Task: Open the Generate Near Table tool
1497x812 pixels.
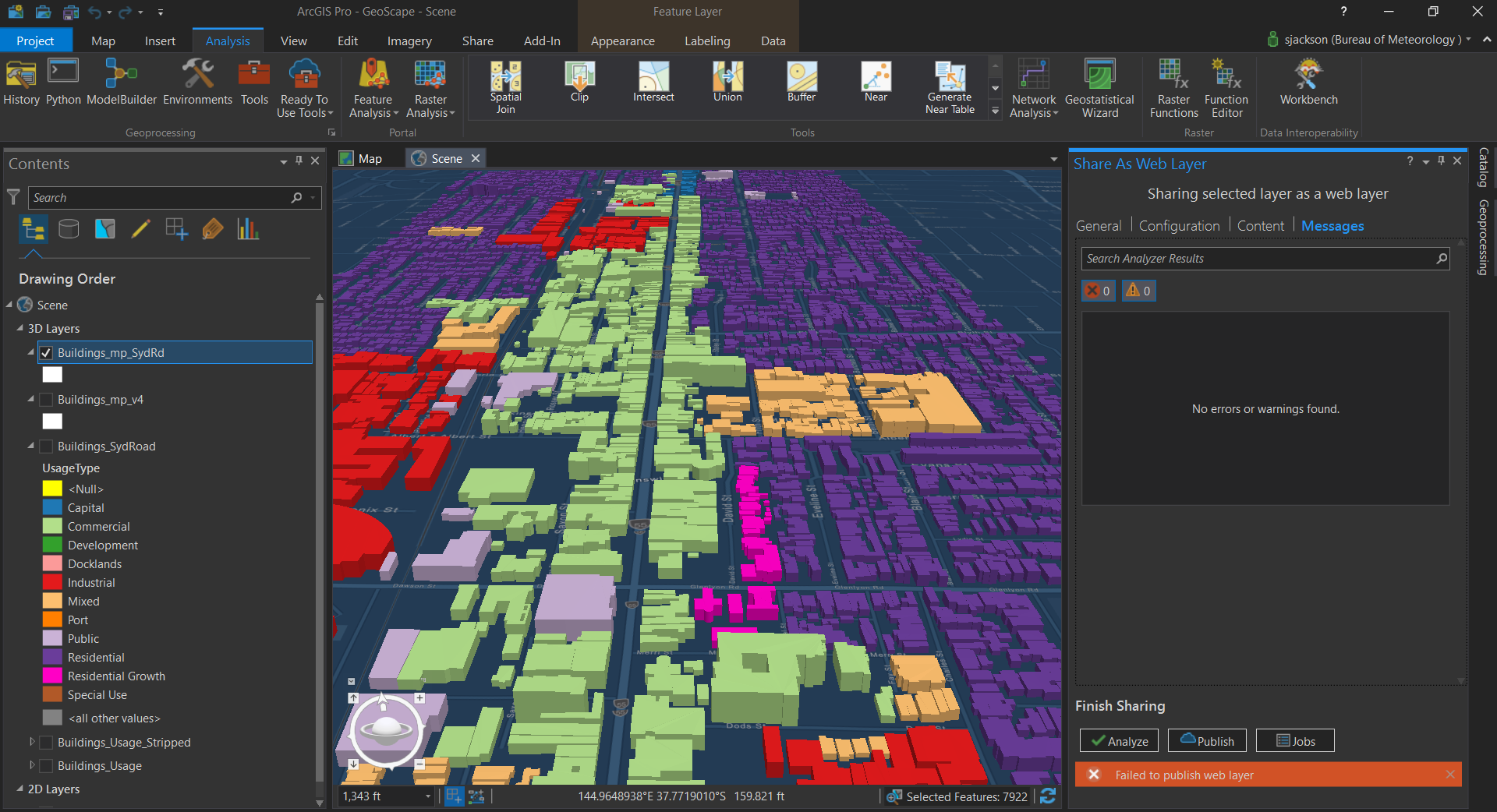Action: (950, 88)
